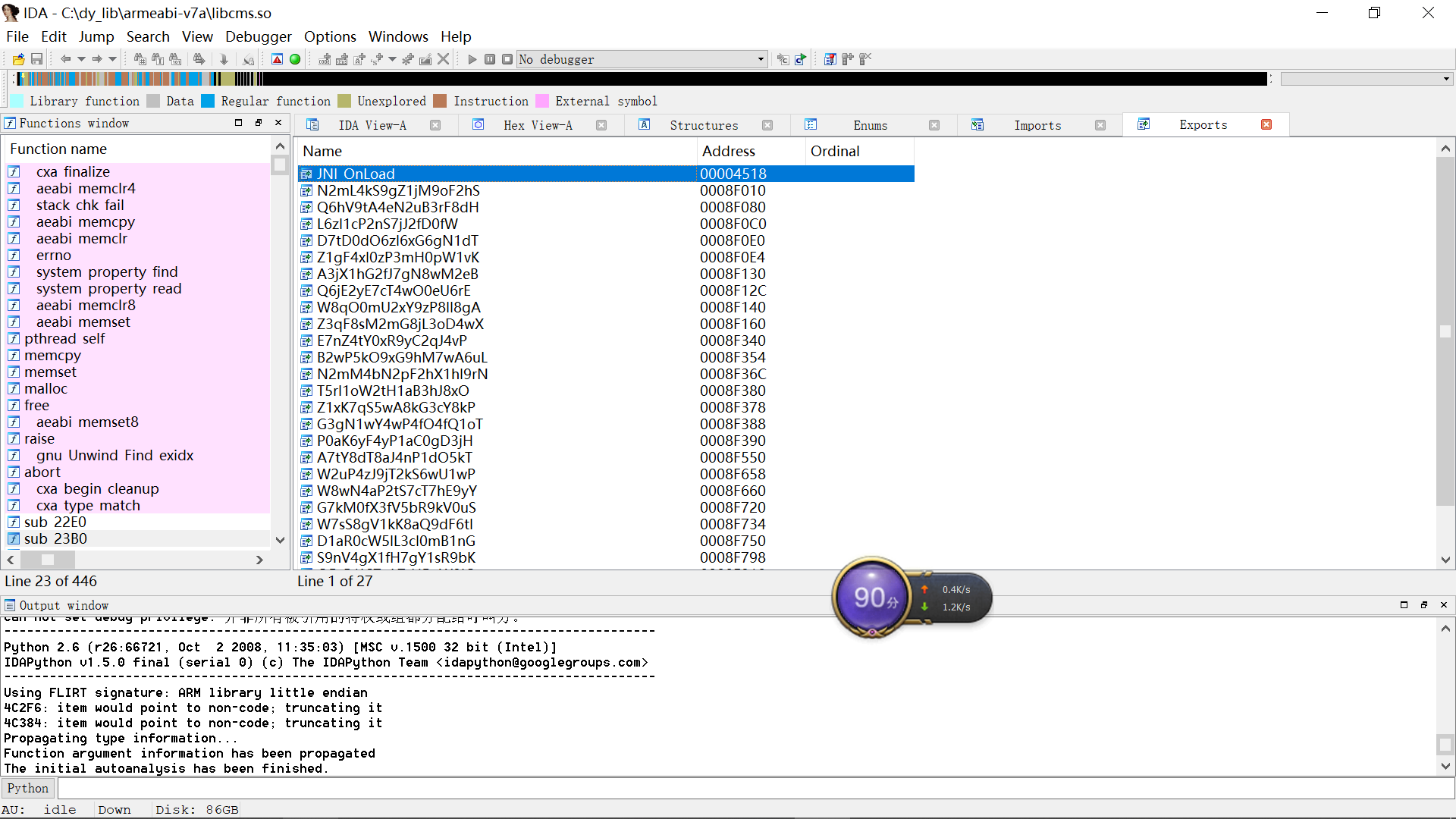1456x819 pixels.
Task: Open the Structures panel
Action: 704,124
